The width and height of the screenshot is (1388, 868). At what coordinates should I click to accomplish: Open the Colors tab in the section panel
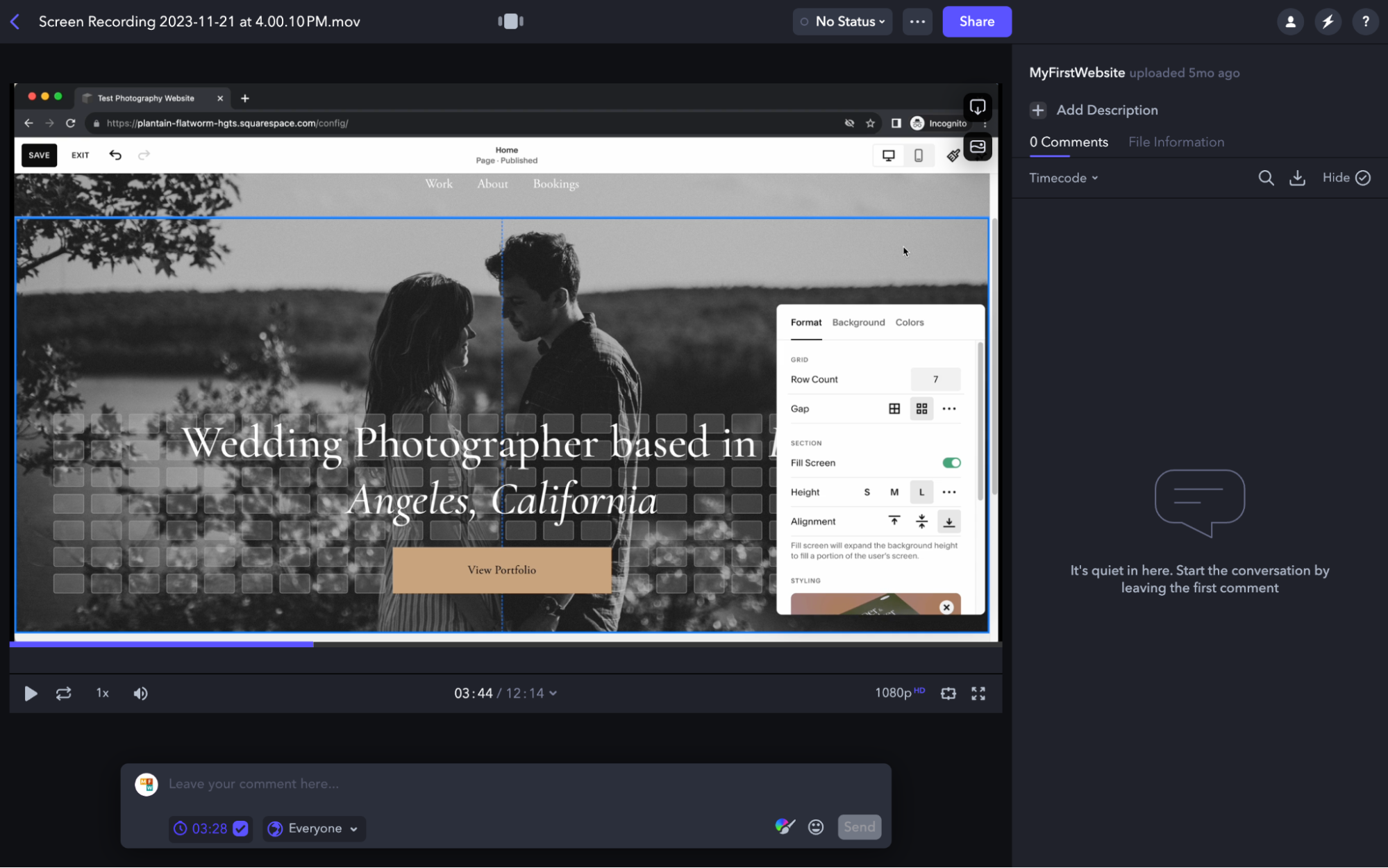(x=909, y=322)
